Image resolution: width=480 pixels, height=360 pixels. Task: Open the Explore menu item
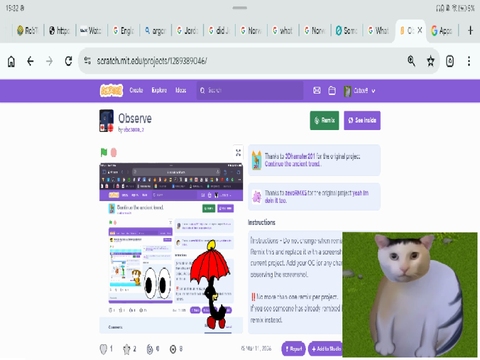coord(159,90)
